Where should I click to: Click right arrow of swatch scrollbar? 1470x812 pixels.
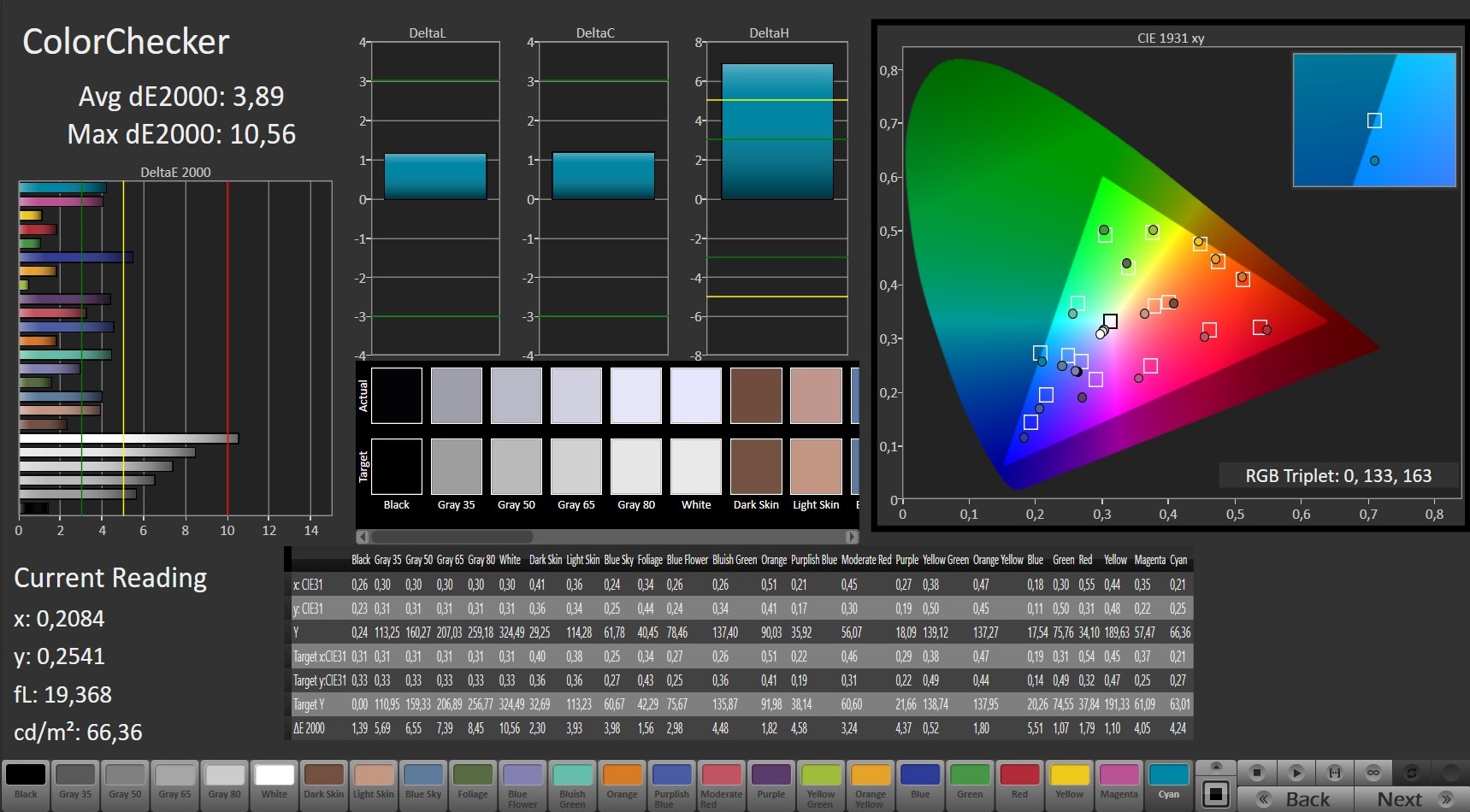pos(852,537)
